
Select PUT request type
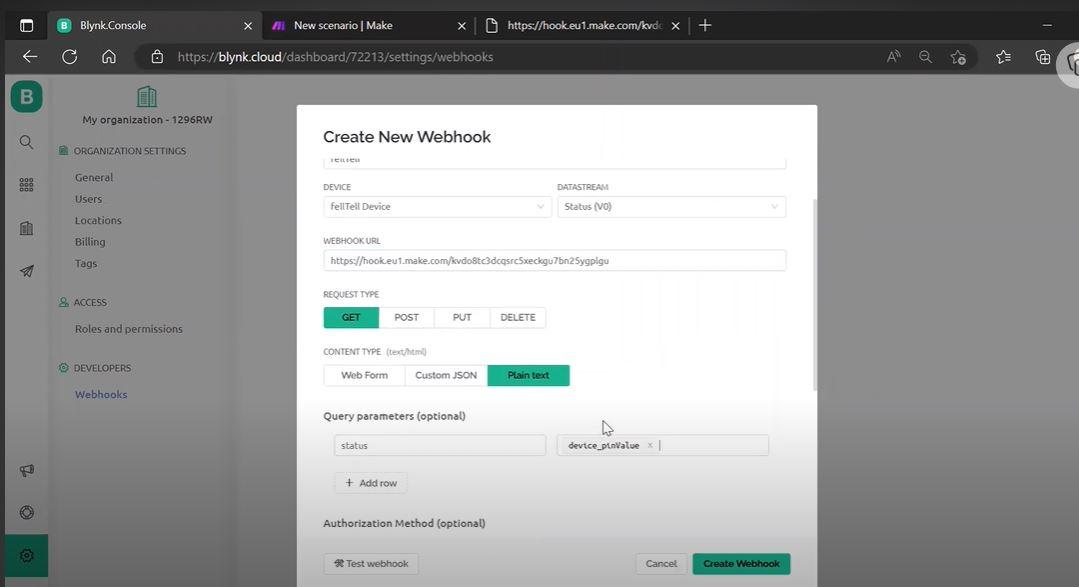pos(462,317)
